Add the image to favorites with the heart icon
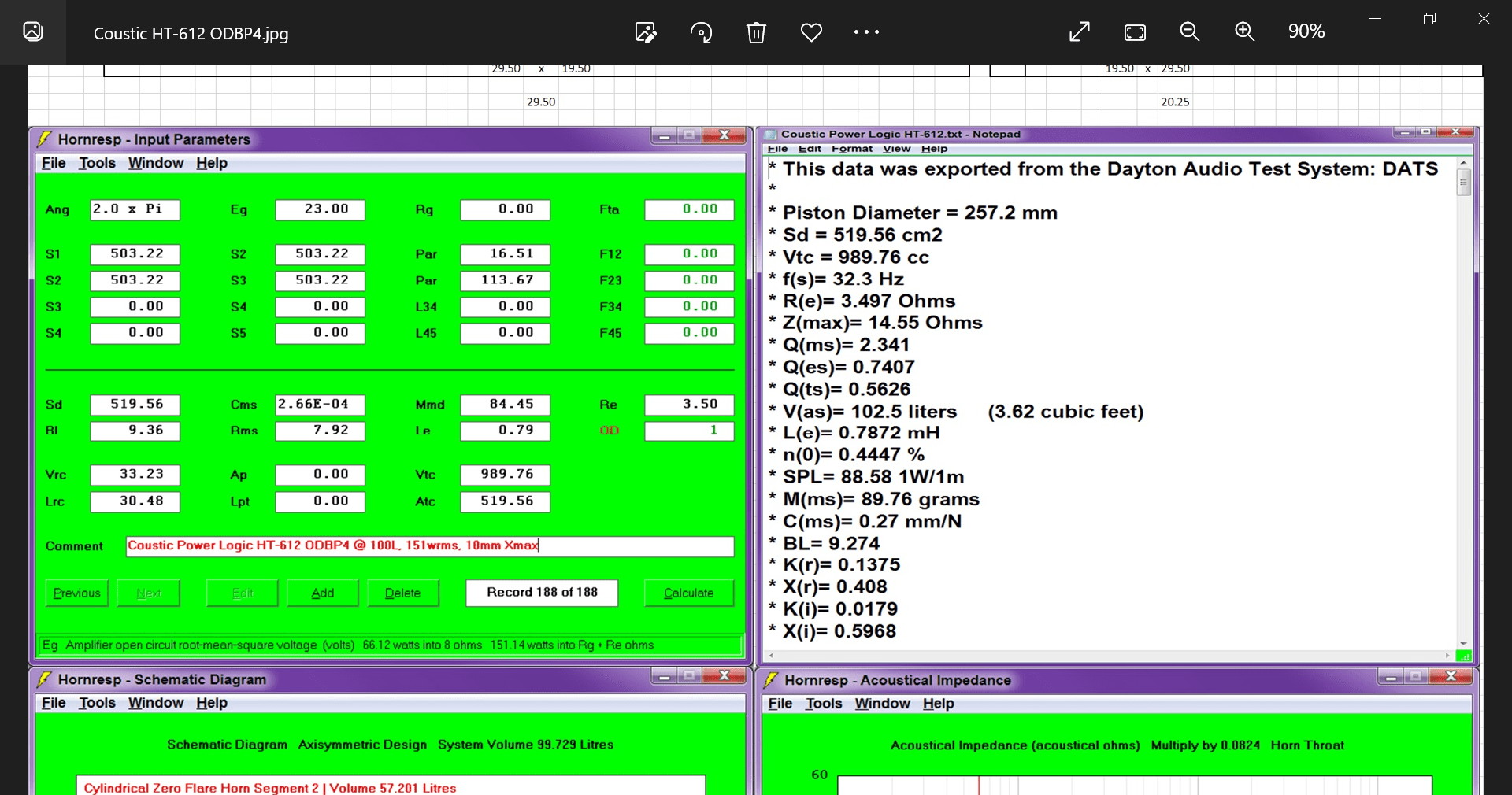Screen dimensions: 1512x795 pos(811,32)
